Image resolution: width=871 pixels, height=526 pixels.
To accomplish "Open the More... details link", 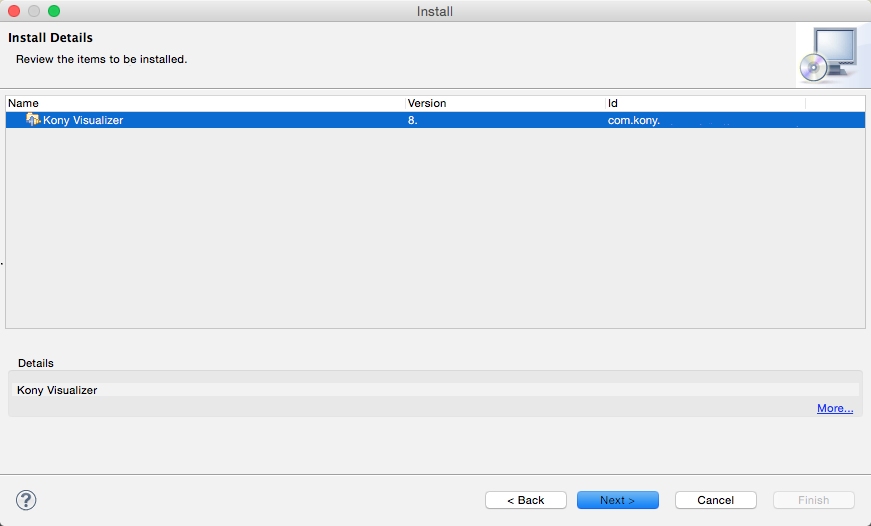I will pyautogui.click(x=835, y=408).
